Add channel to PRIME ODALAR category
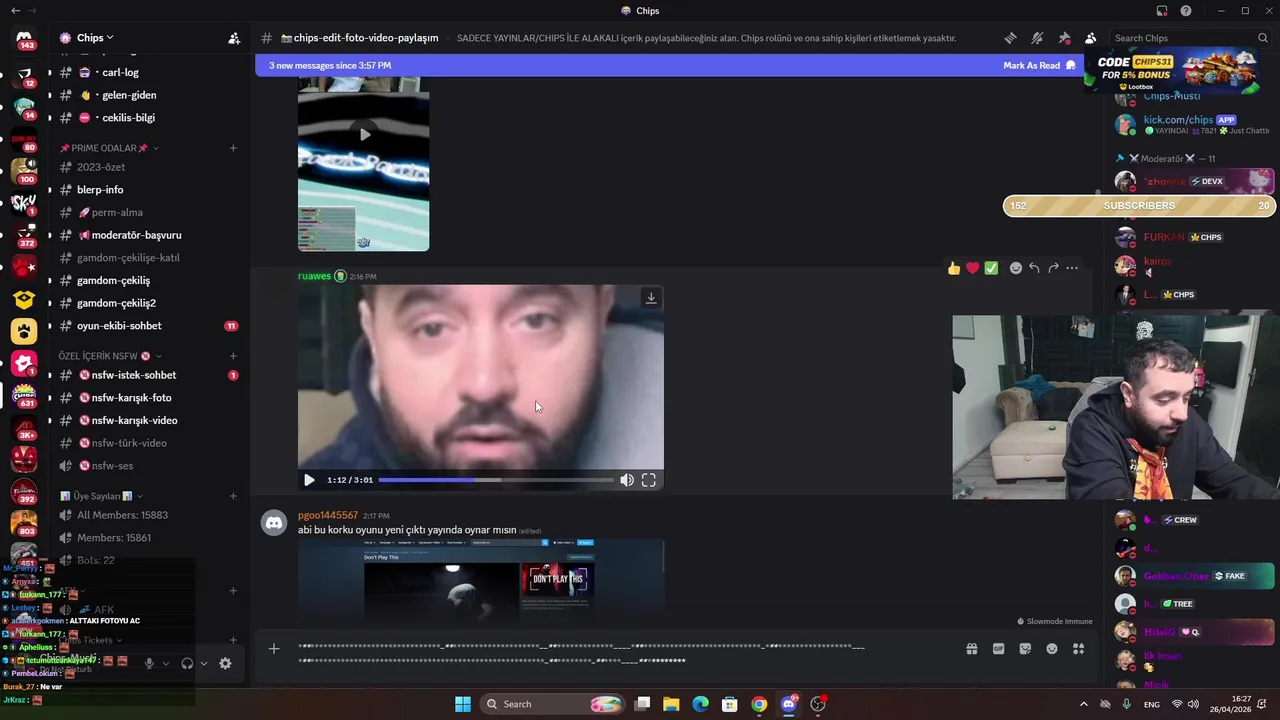The height and width of the screenshot is (720, 1280). pyautogui.click(x=233, y=148)
